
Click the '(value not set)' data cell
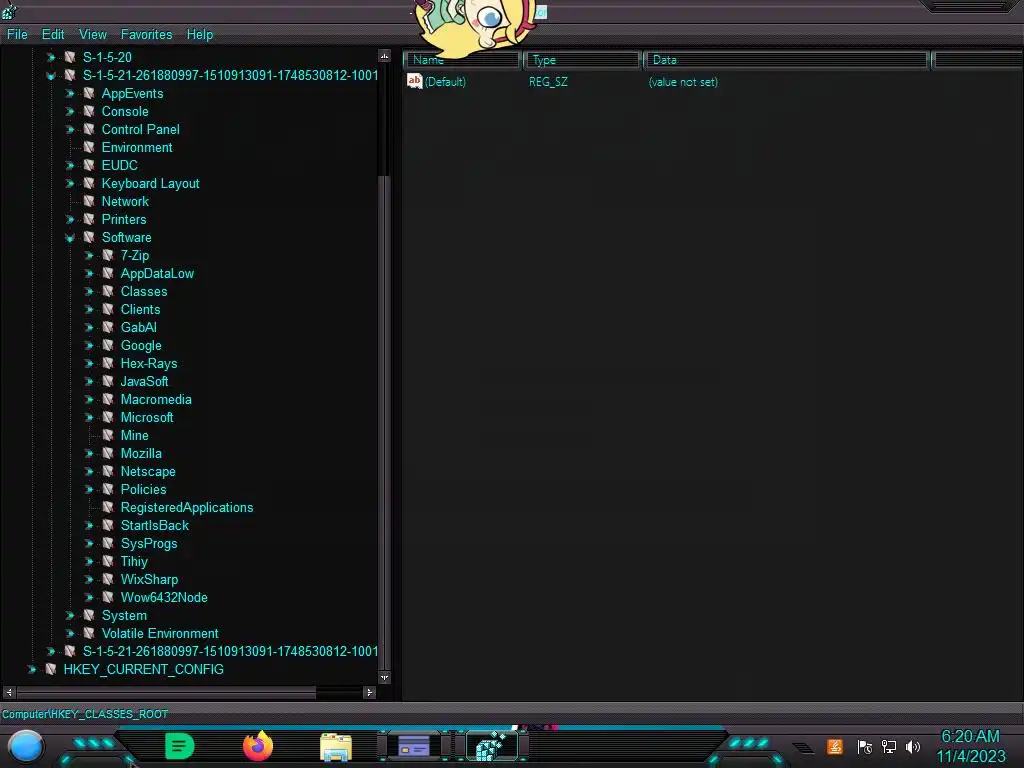coord(683,82)
